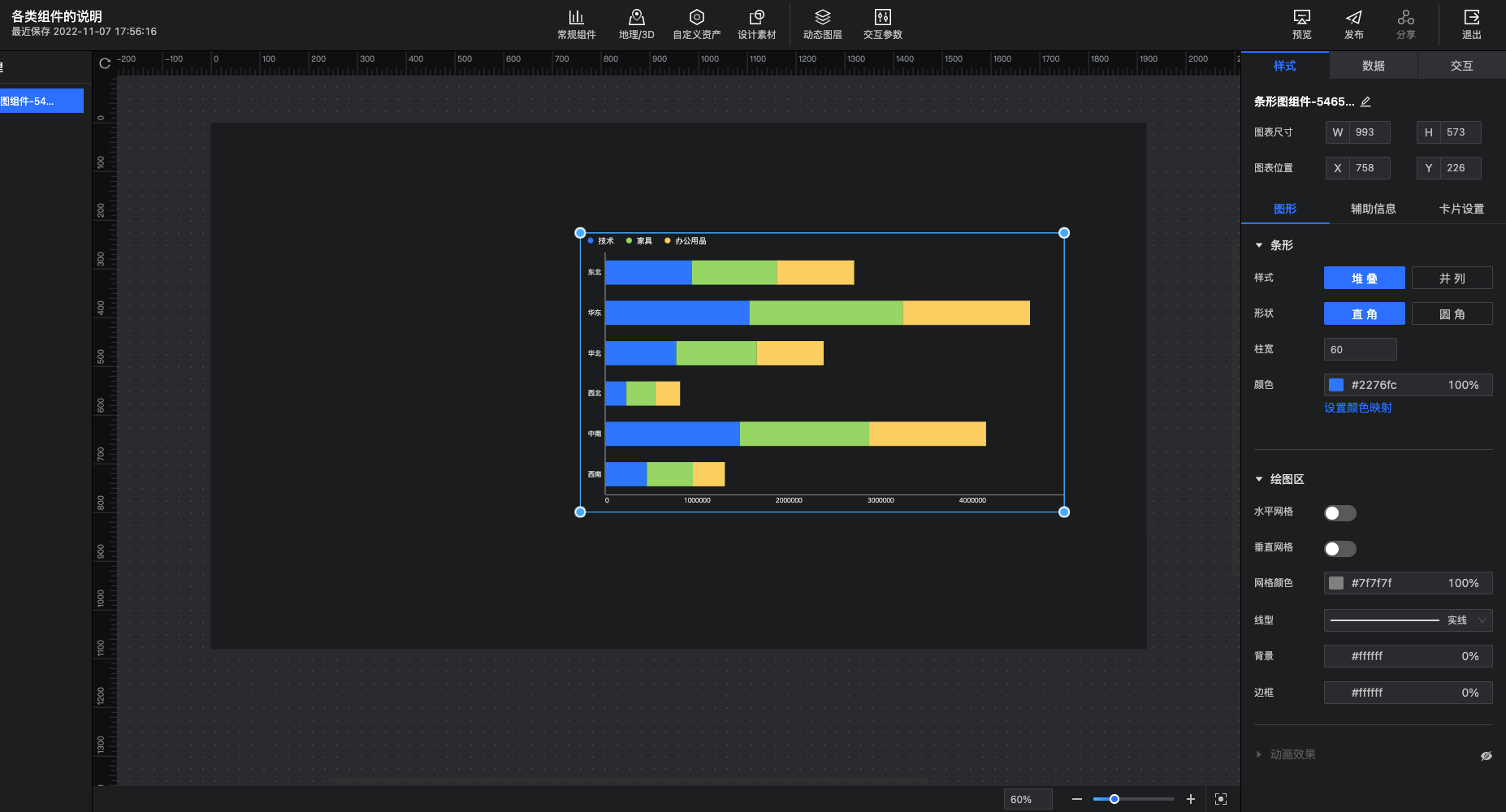Screen dimensions: 1506x812
Task: Open the 自定义资产 custom assets icon
Action: tap(697, 17)
